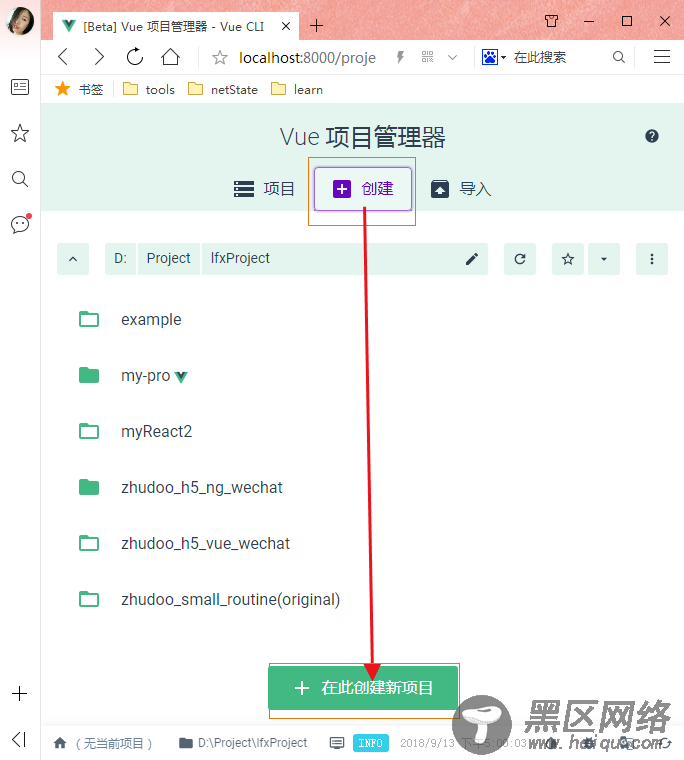Open the tools bookmark folder
The image size is (684, 760).
coord(148,89)
